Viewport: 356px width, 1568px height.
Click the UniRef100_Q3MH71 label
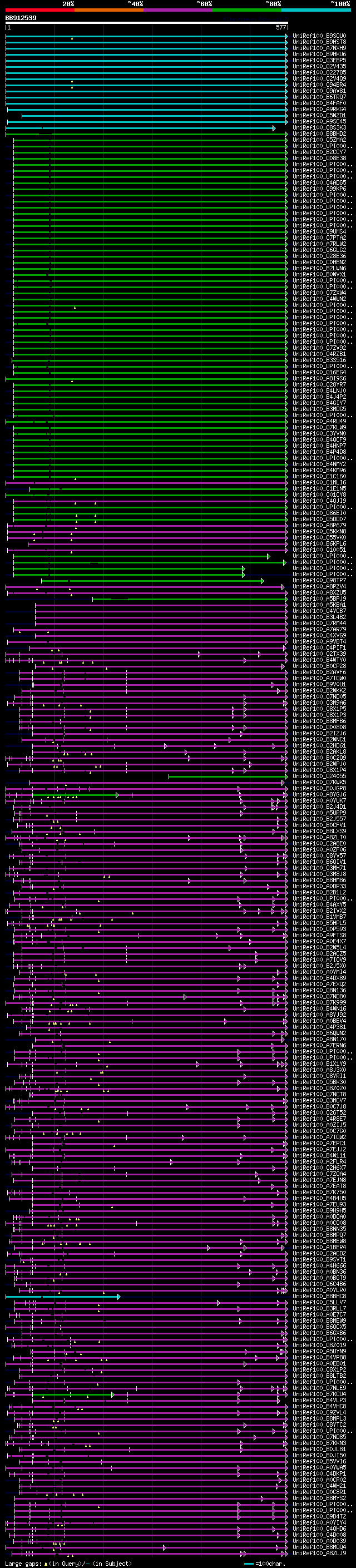tap(319, 867)
